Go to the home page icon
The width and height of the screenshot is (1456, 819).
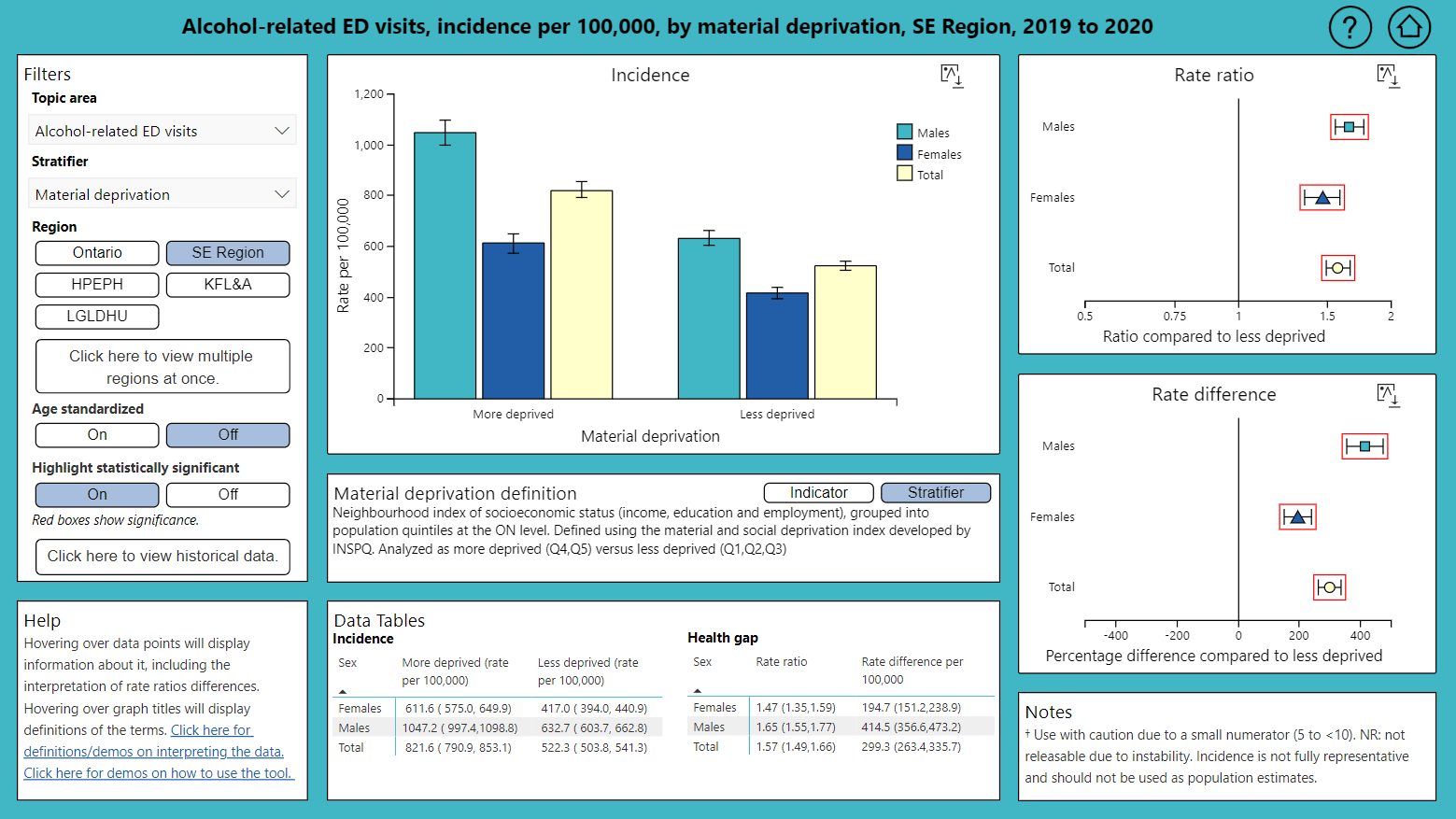(x=1409, y=27)
